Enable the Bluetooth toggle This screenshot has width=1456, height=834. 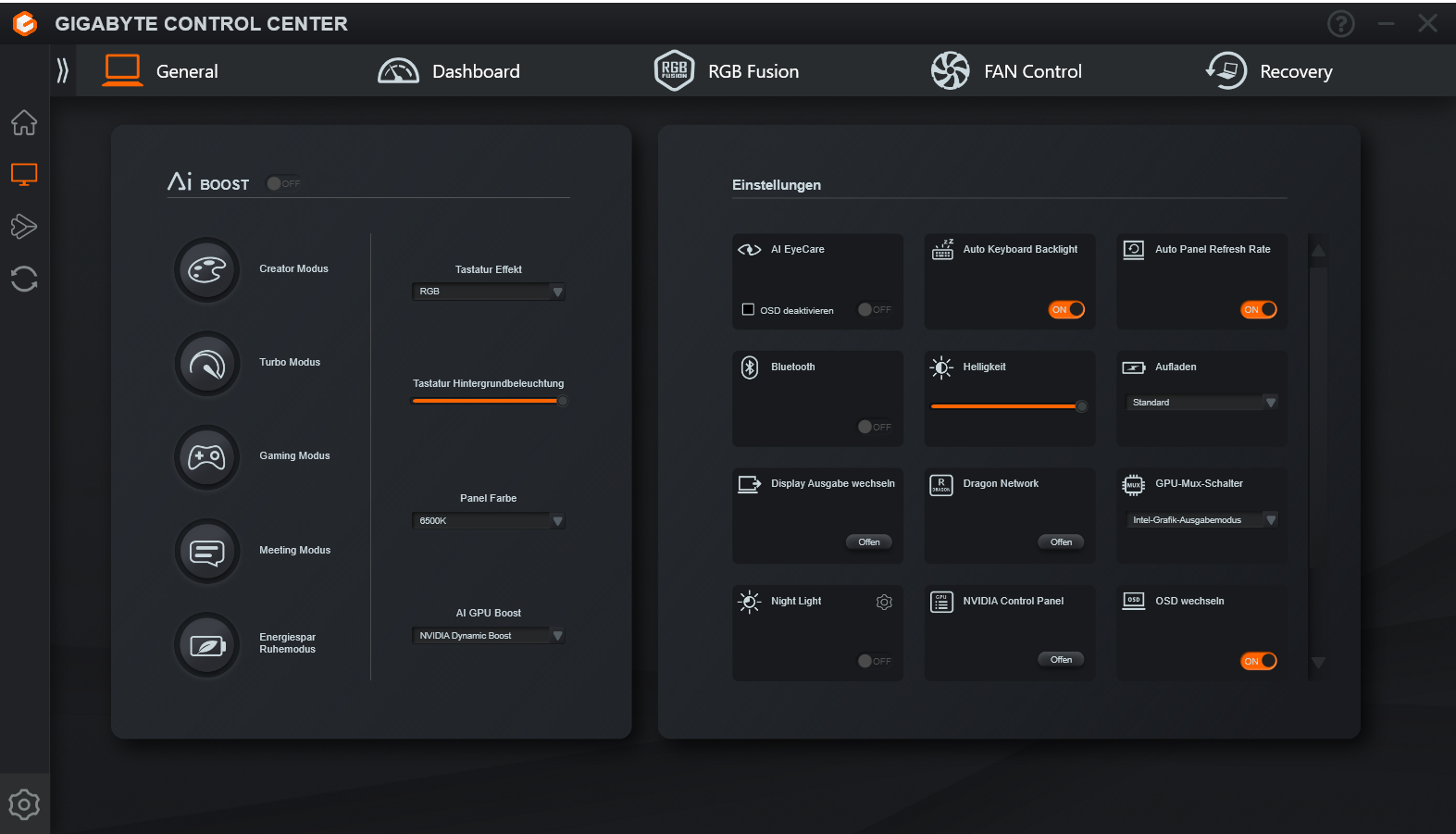click(875, 427)
